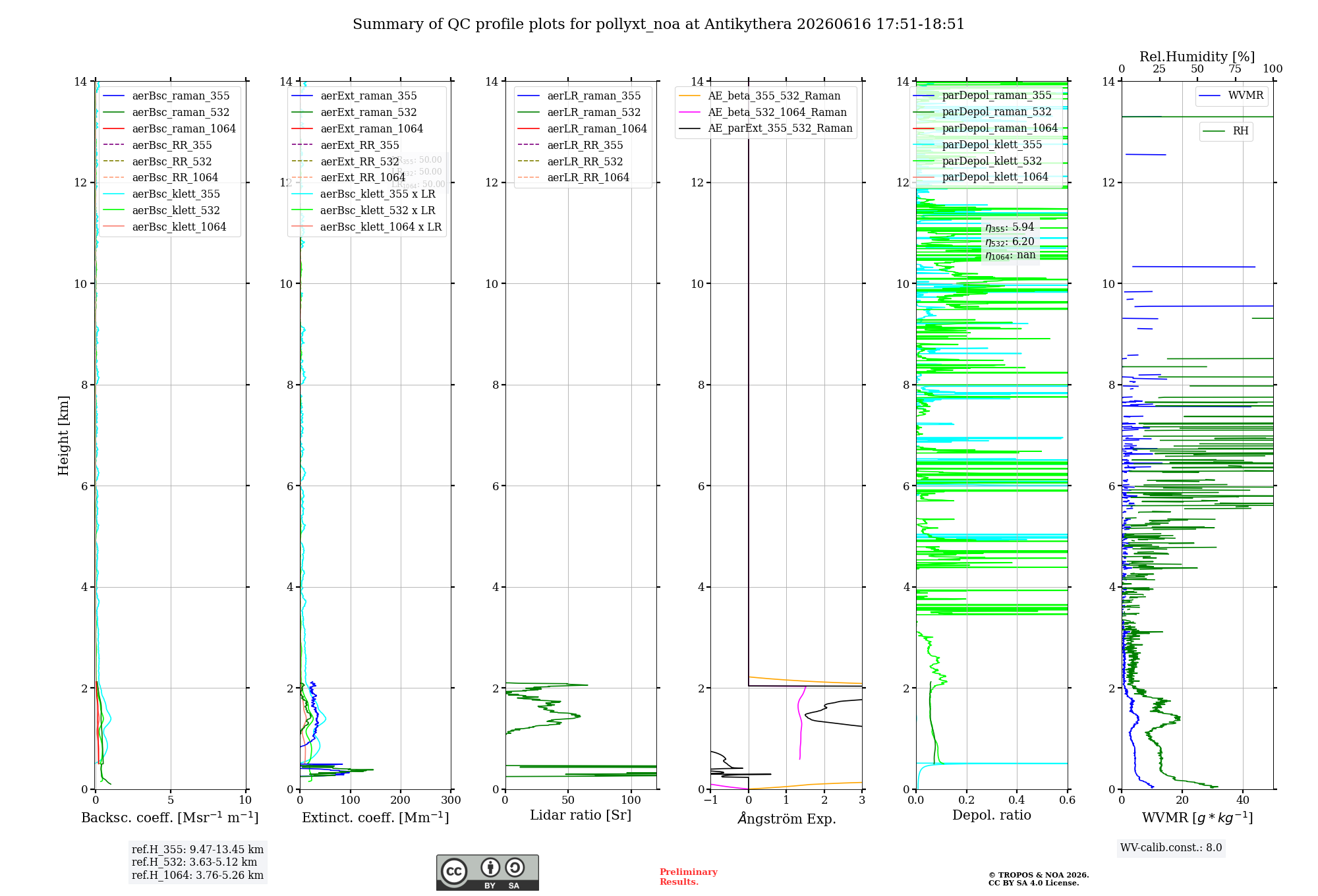1318x896 pixels.
Task: Click the Ångström Exp. axis label
Action: click(x=786, y=818)
